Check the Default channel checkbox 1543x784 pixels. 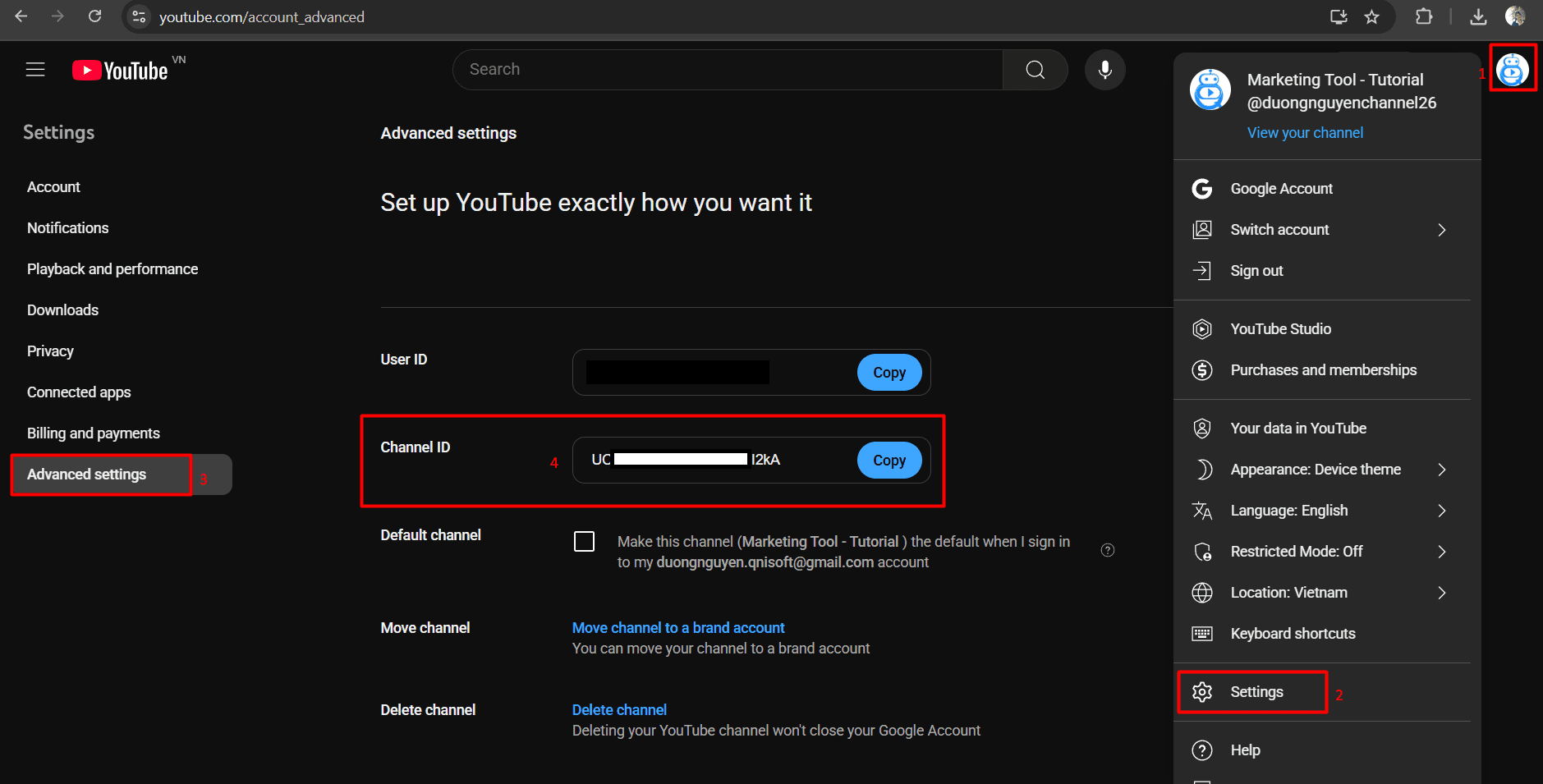(584, 542)
